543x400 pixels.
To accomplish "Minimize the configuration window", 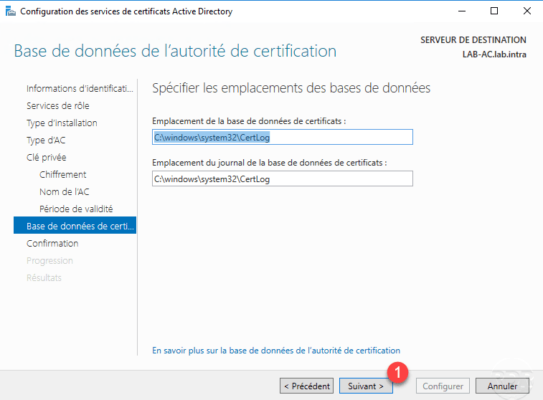I will 462,11.
